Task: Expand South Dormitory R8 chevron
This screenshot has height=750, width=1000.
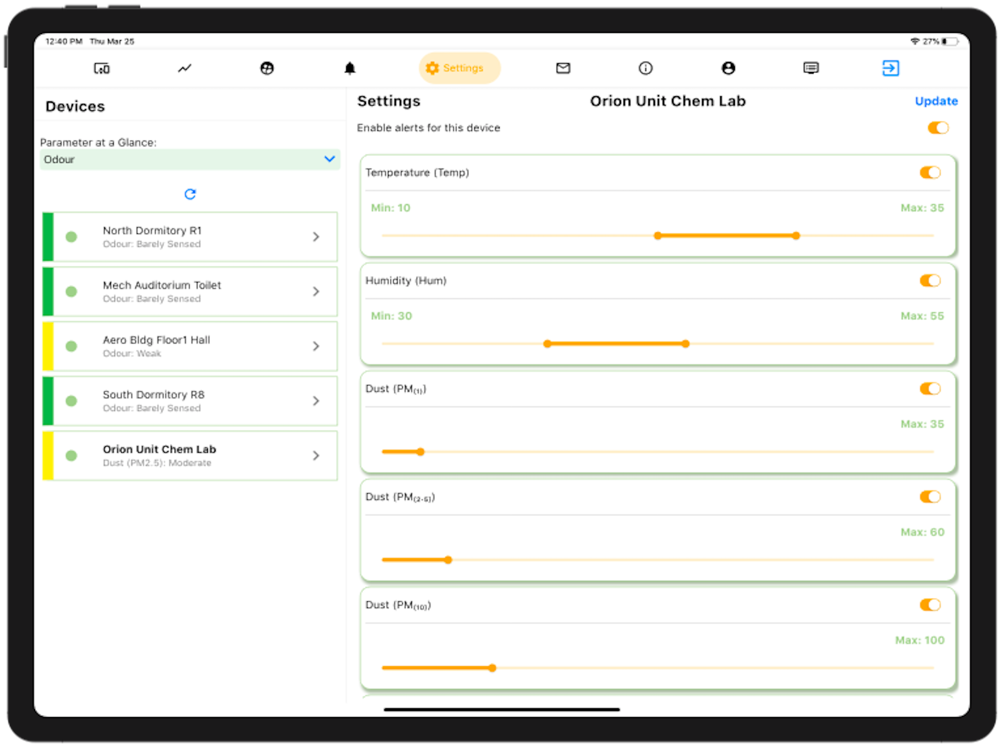Action: [x=316, y=401]
